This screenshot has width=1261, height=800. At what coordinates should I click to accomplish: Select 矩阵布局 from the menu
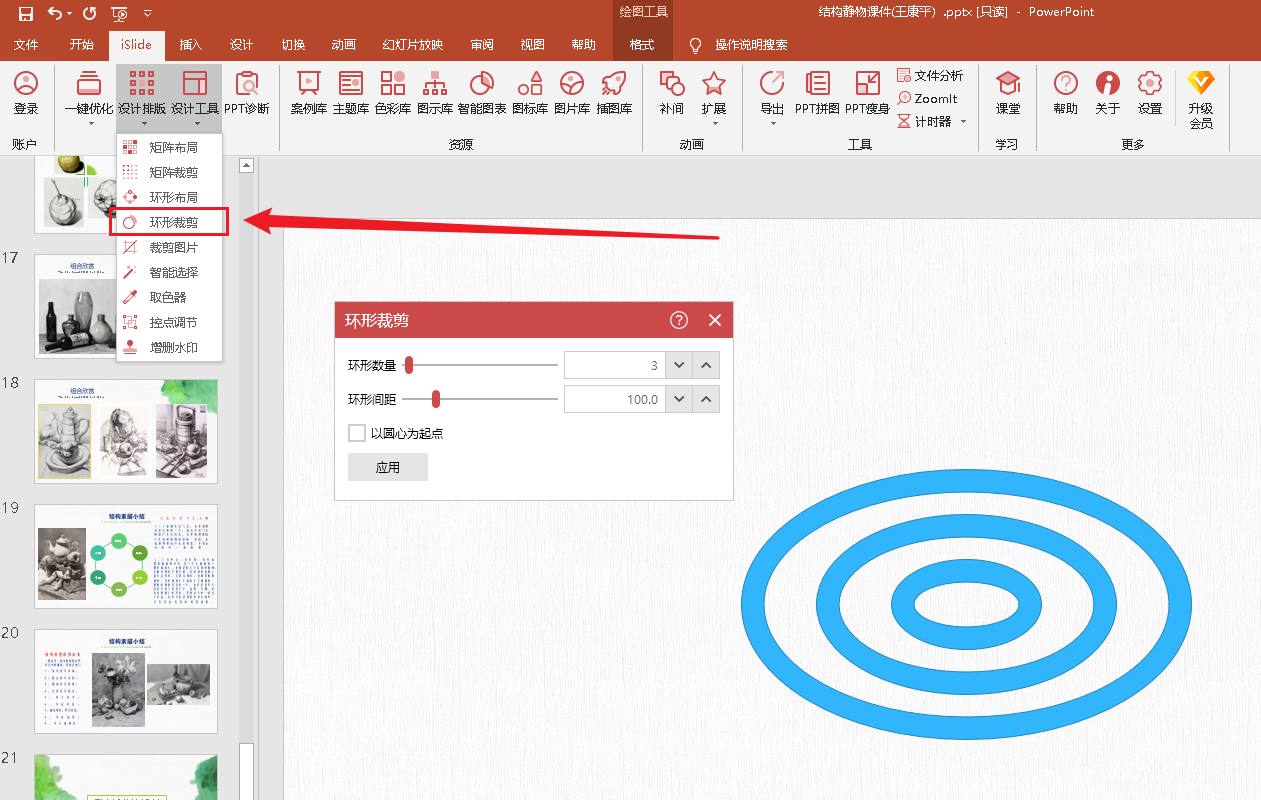click(169, 147)
